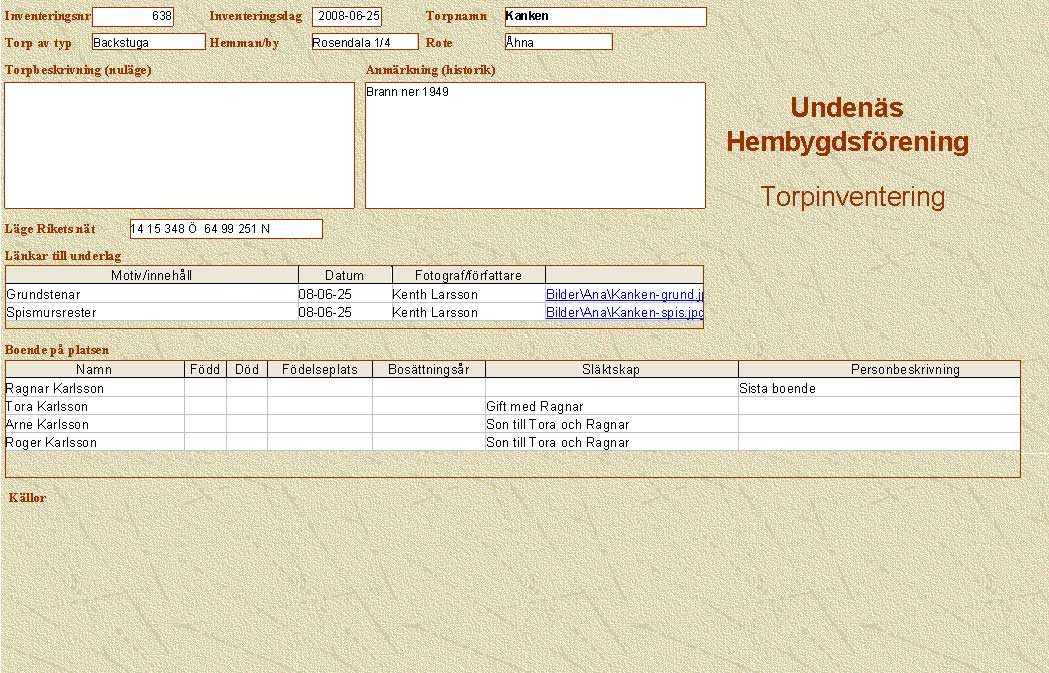
Task: Select the Grundstenar row in the links table
Action: coord(151,295)
